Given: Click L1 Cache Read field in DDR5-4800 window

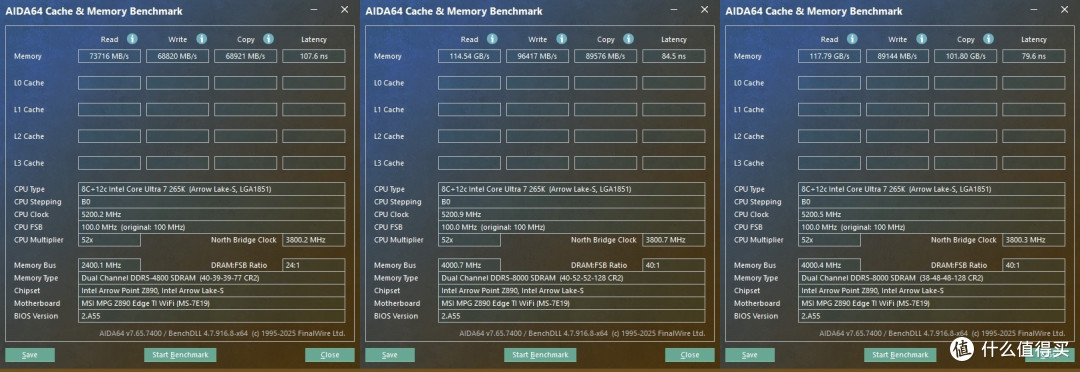Looking at the screenshot, I should pos(109,110).
